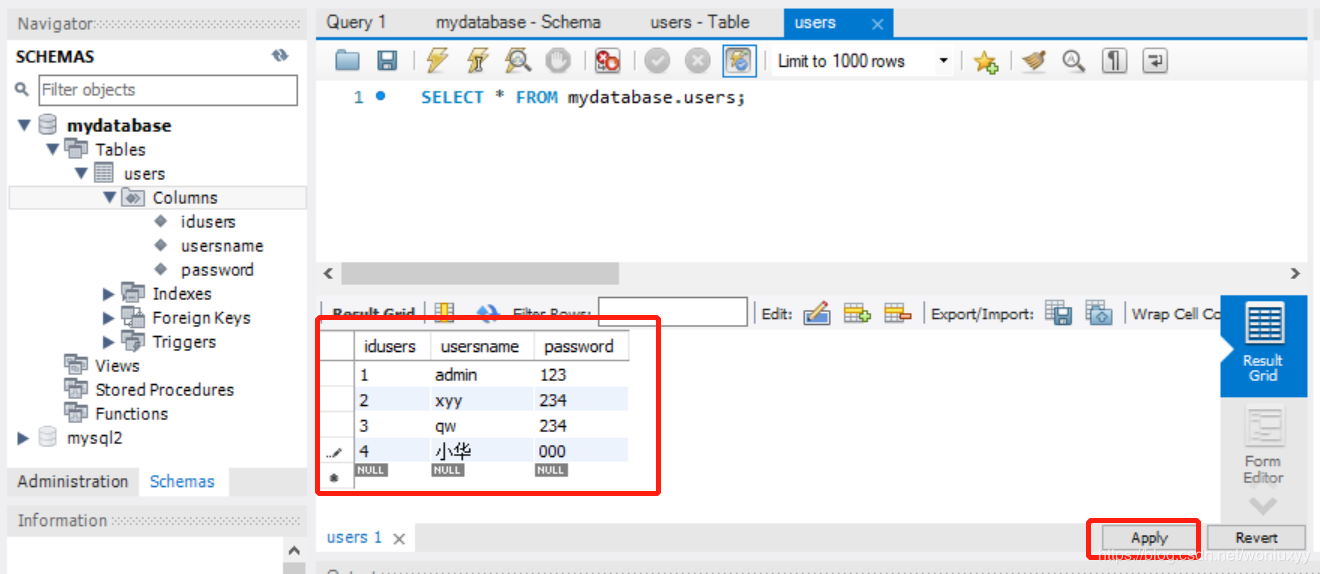Select the '小华' username cell

(481, 451)
